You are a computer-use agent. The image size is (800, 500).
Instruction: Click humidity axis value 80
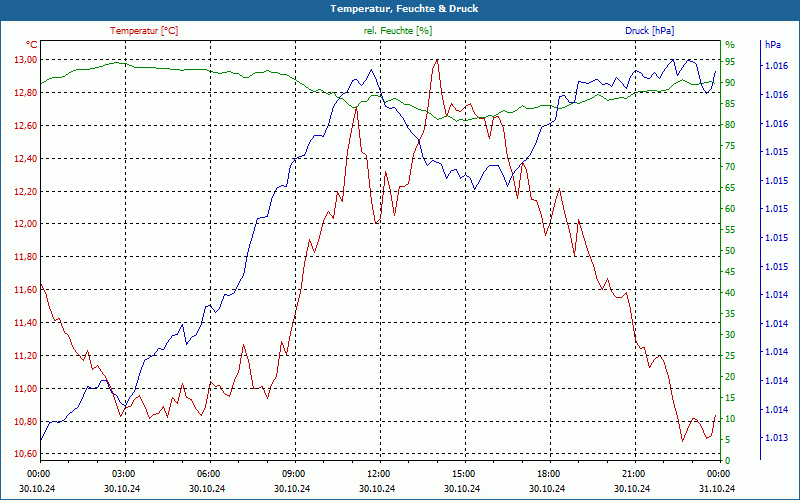point(730,124)
